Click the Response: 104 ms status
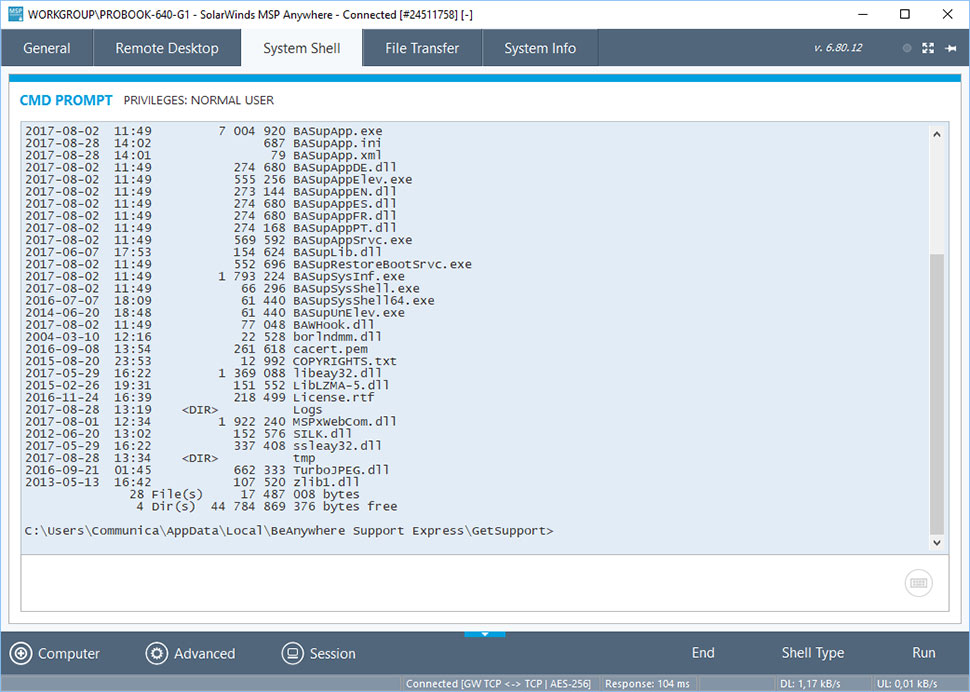970x692 pixels. coord(647,683)
